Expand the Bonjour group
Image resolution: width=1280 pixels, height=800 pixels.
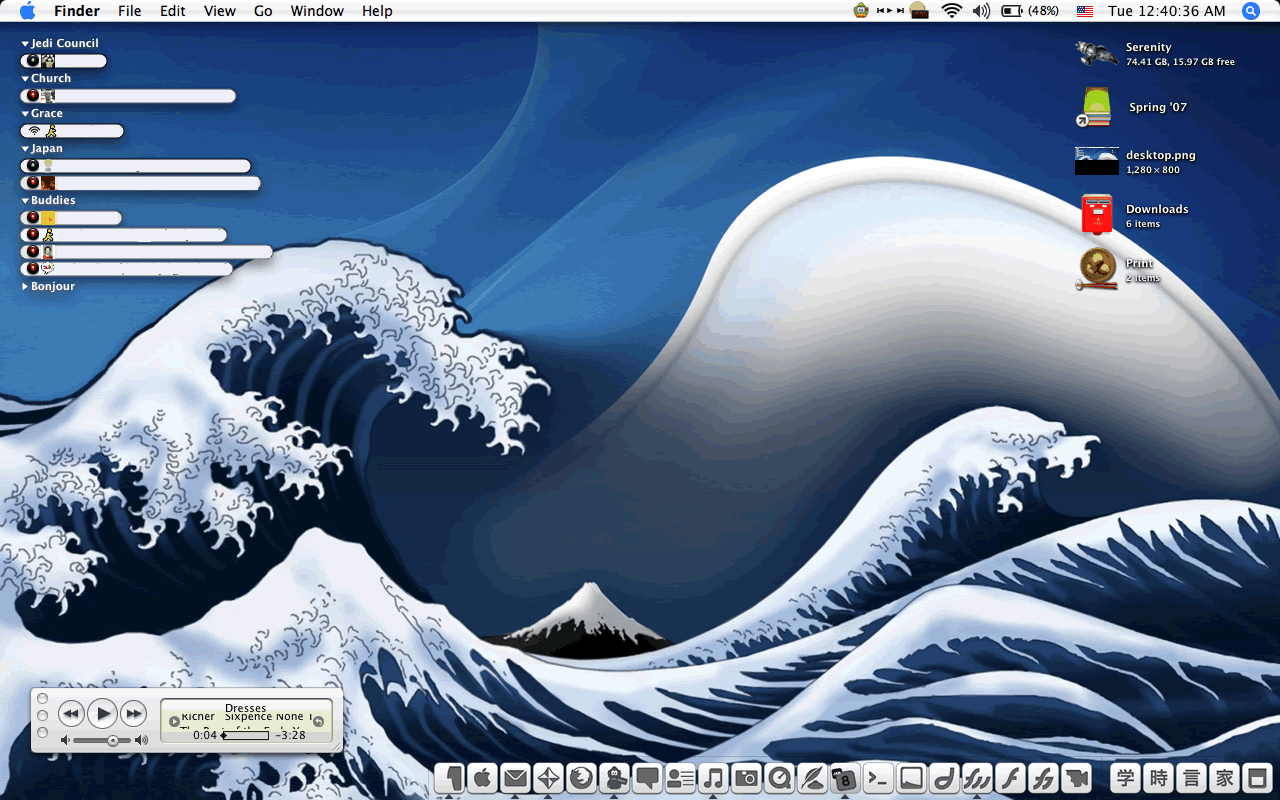click(25, 287)
